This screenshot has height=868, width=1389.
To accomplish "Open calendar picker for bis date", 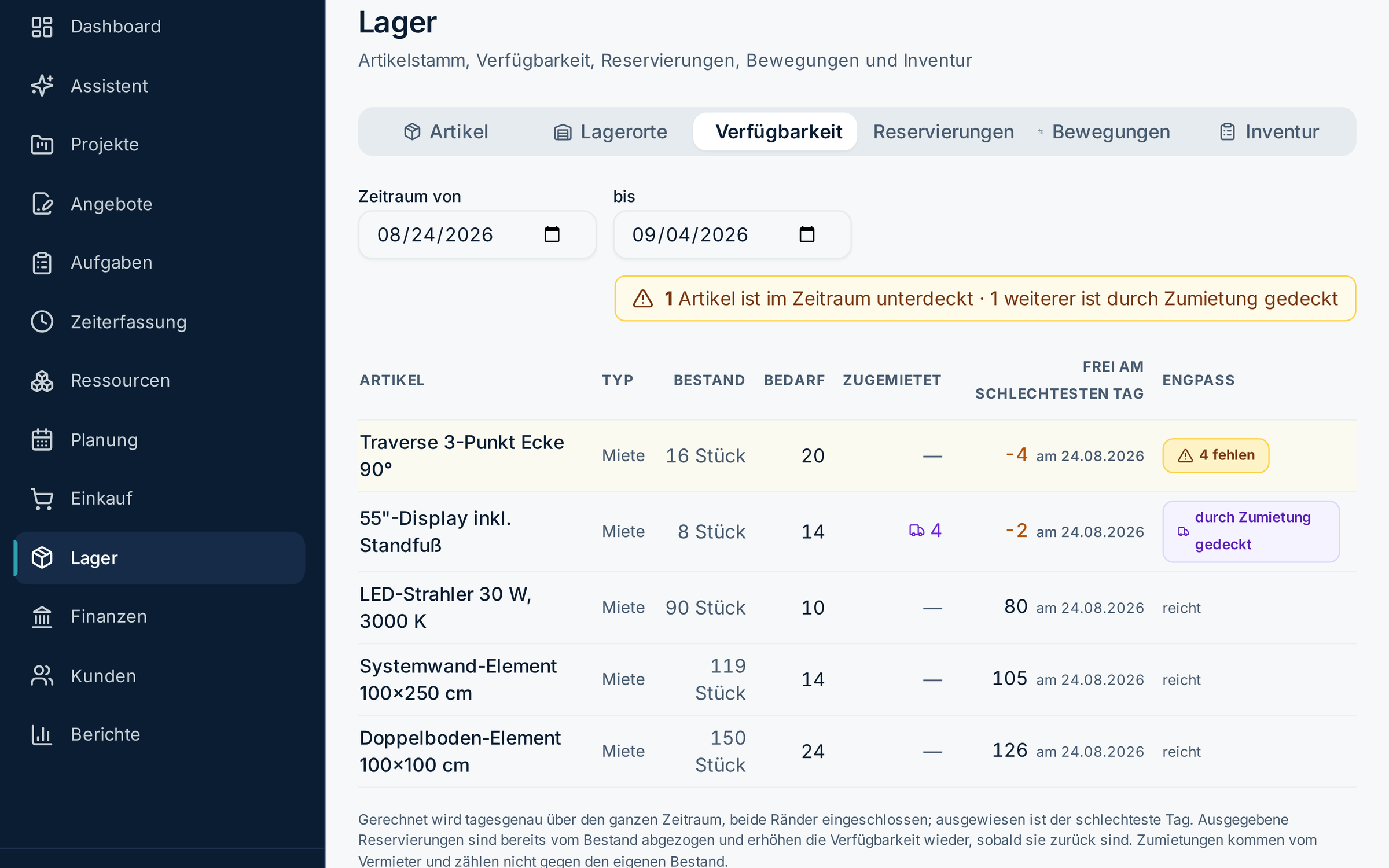I will 807,234.
